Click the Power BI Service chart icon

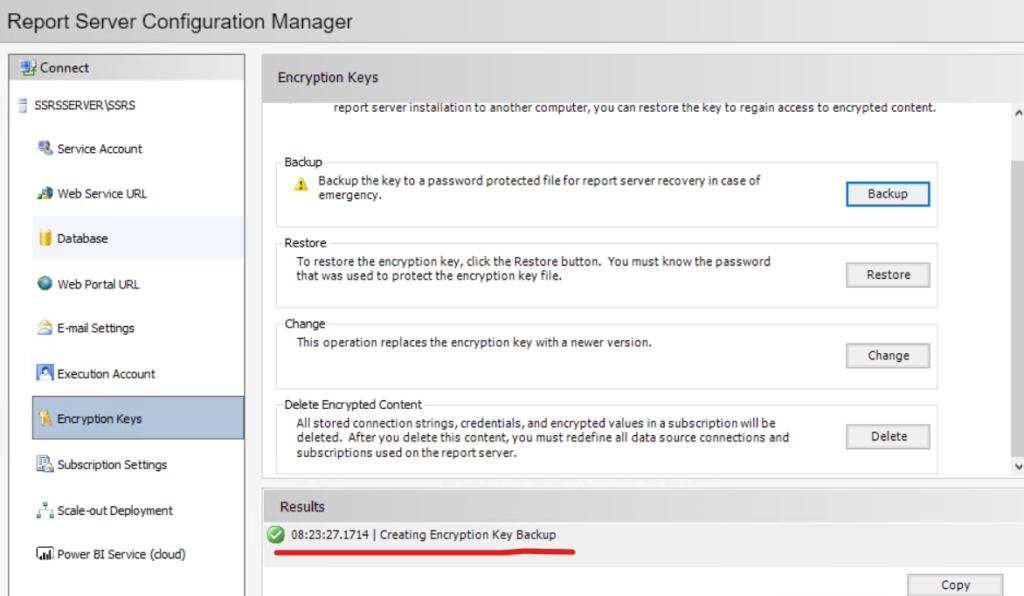point(44,554)
